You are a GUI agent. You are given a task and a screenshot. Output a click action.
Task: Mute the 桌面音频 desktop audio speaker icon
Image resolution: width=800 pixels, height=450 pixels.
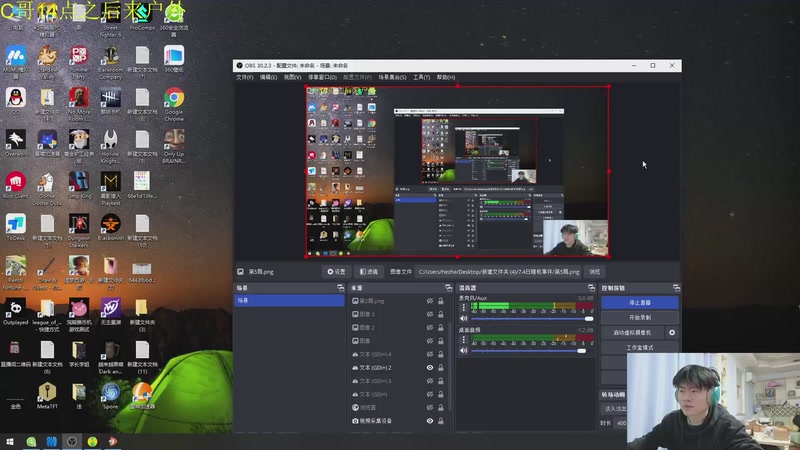tap(463, 351)
